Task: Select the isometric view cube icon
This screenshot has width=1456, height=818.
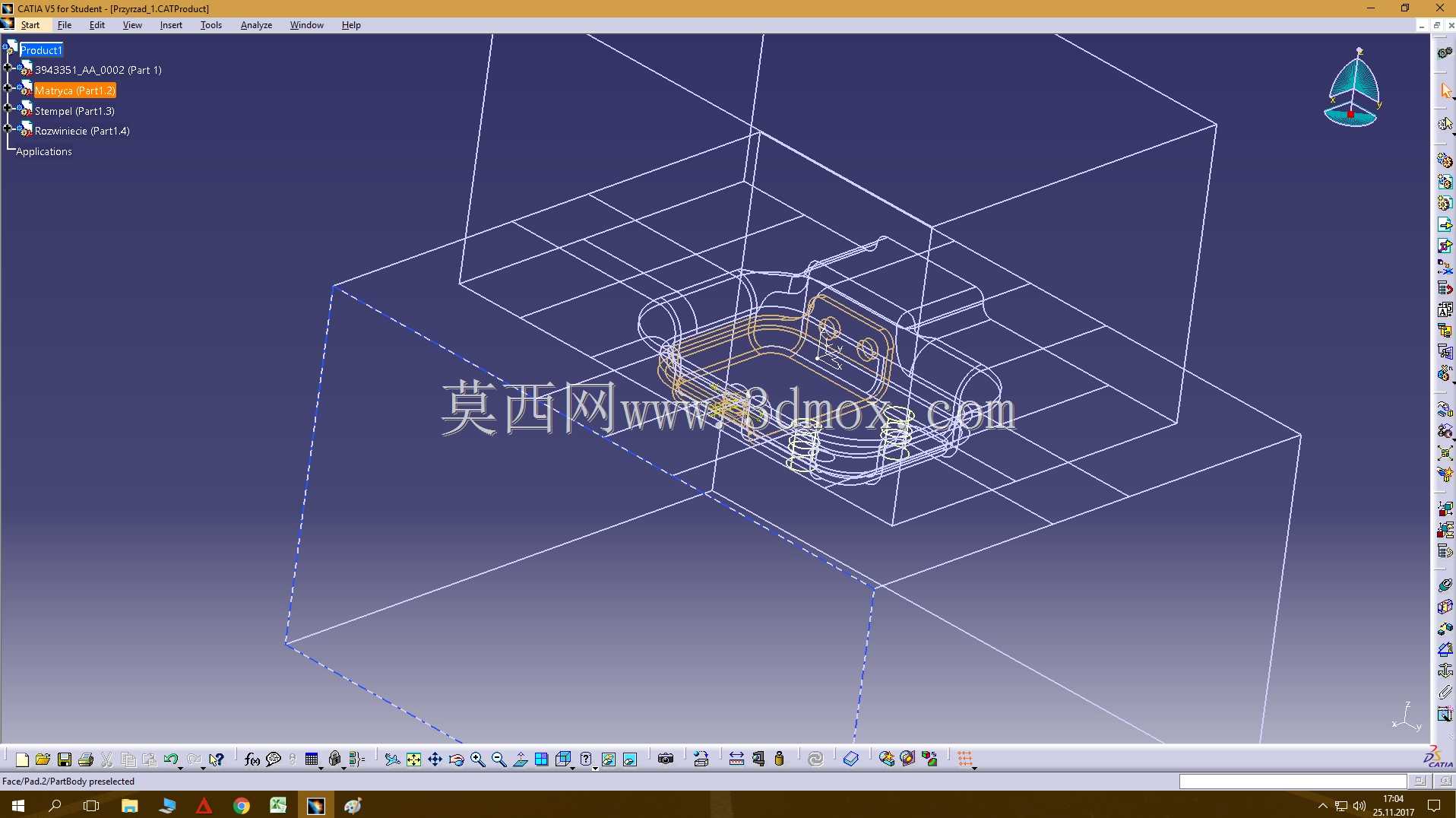Action: 562,759
